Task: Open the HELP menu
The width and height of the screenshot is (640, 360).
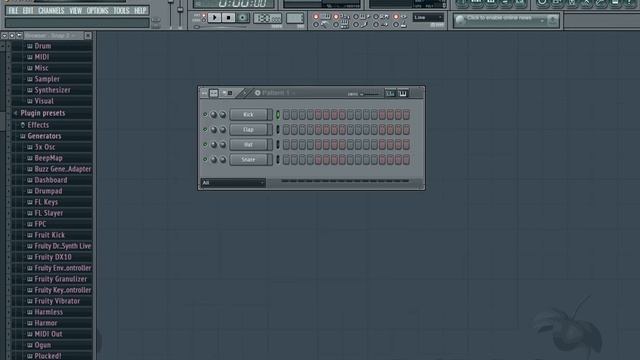Action: (x=140, y=11)
